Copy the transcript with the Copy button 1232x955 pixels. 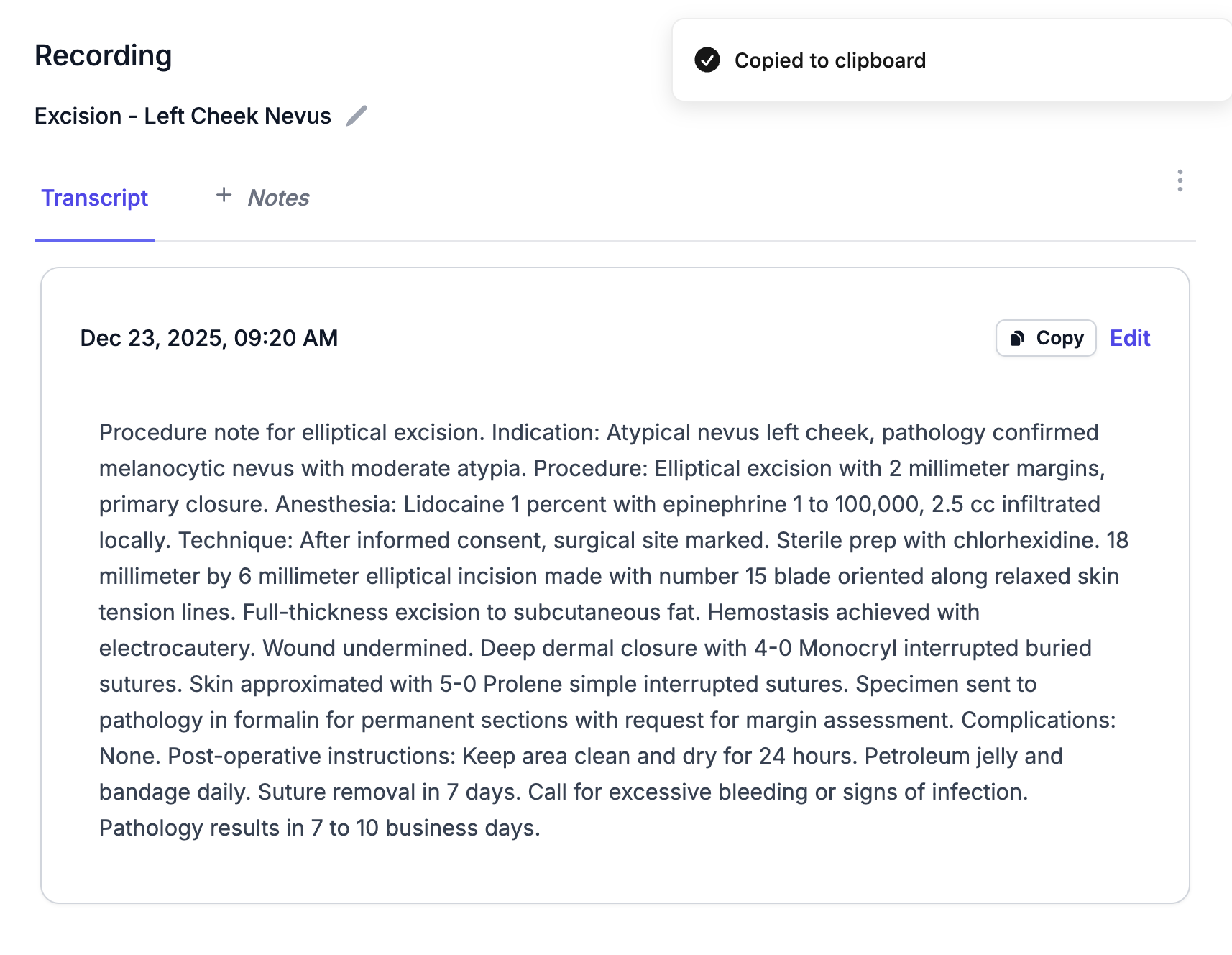click(x=1045, y=338)
